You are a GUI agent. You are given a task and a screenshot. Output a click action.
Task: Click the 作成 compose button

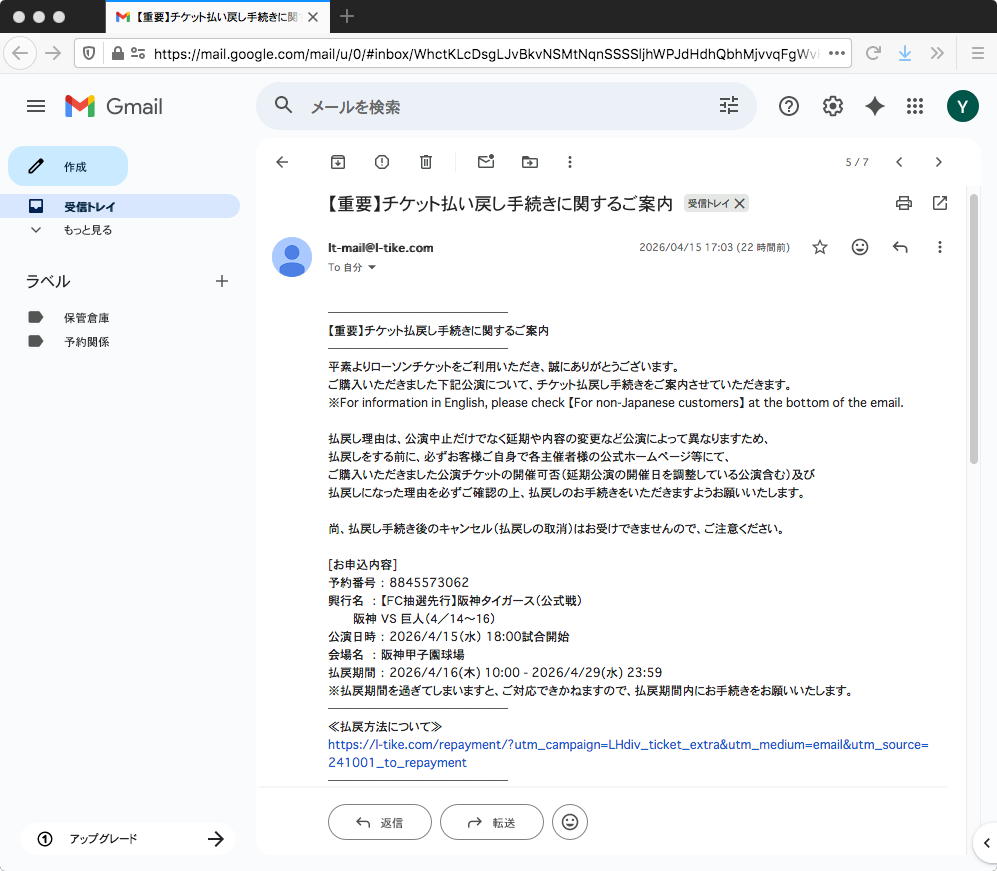tap(68, 167)
